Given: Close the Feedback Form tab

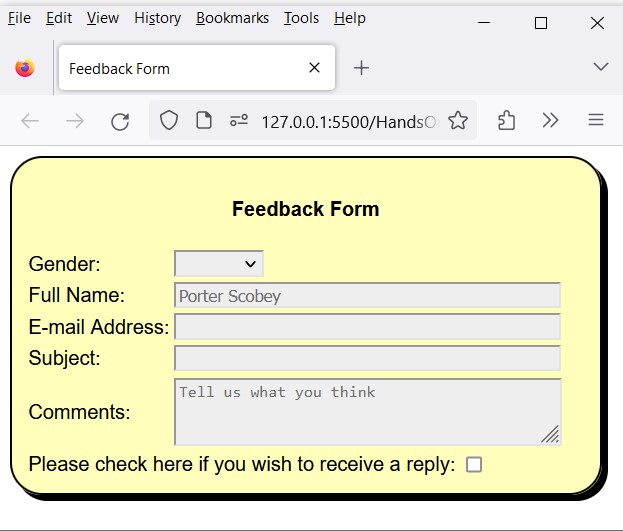Looking at the screenshot, I should pos(314,68).
